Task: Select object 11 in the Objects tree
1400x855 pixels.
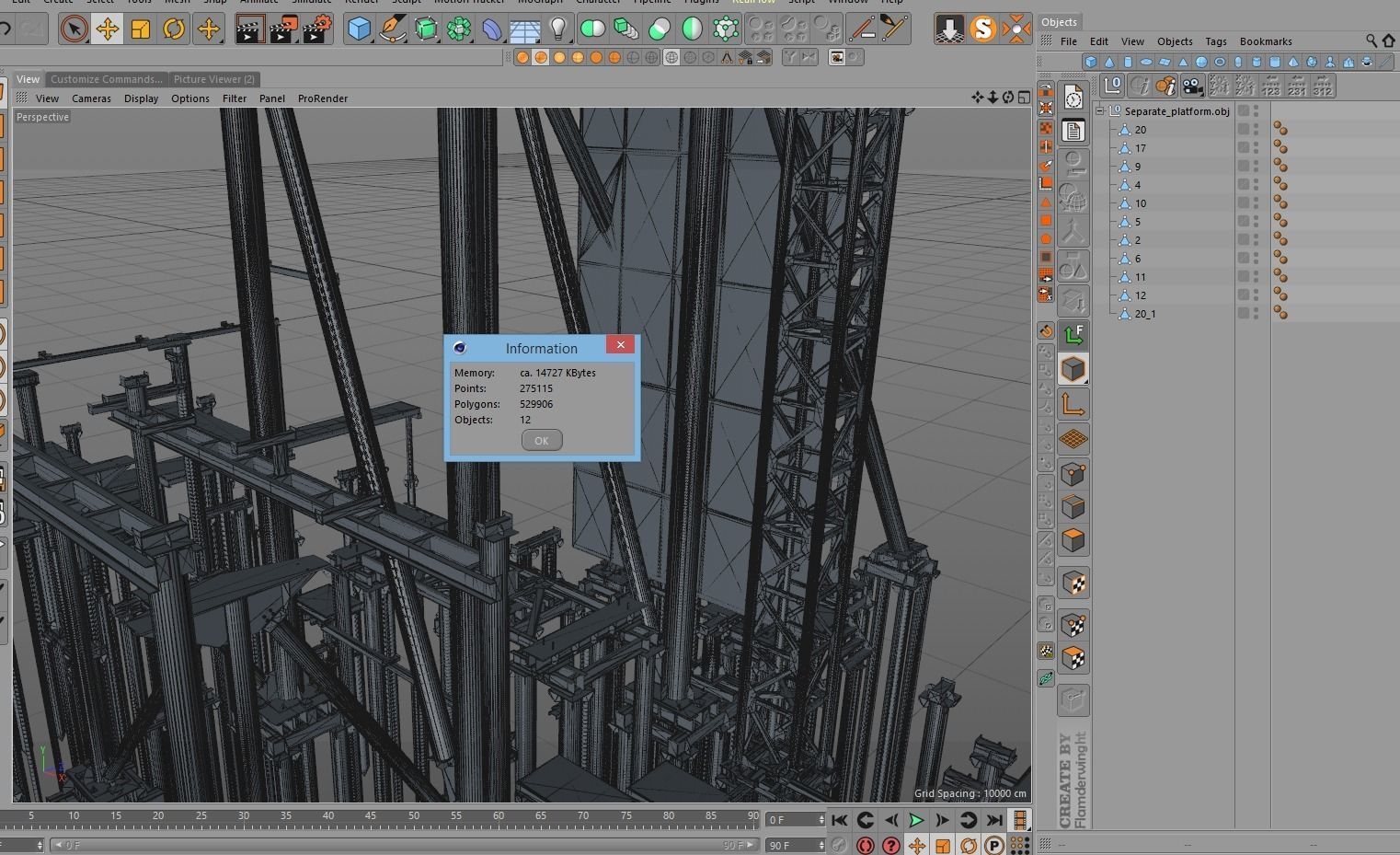Action: click(1140, 277)
